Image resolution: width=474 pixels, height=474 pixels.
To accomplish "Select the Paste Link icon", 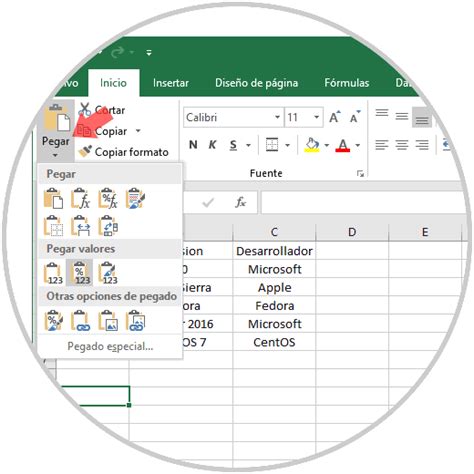I will (x=81, y=321).
